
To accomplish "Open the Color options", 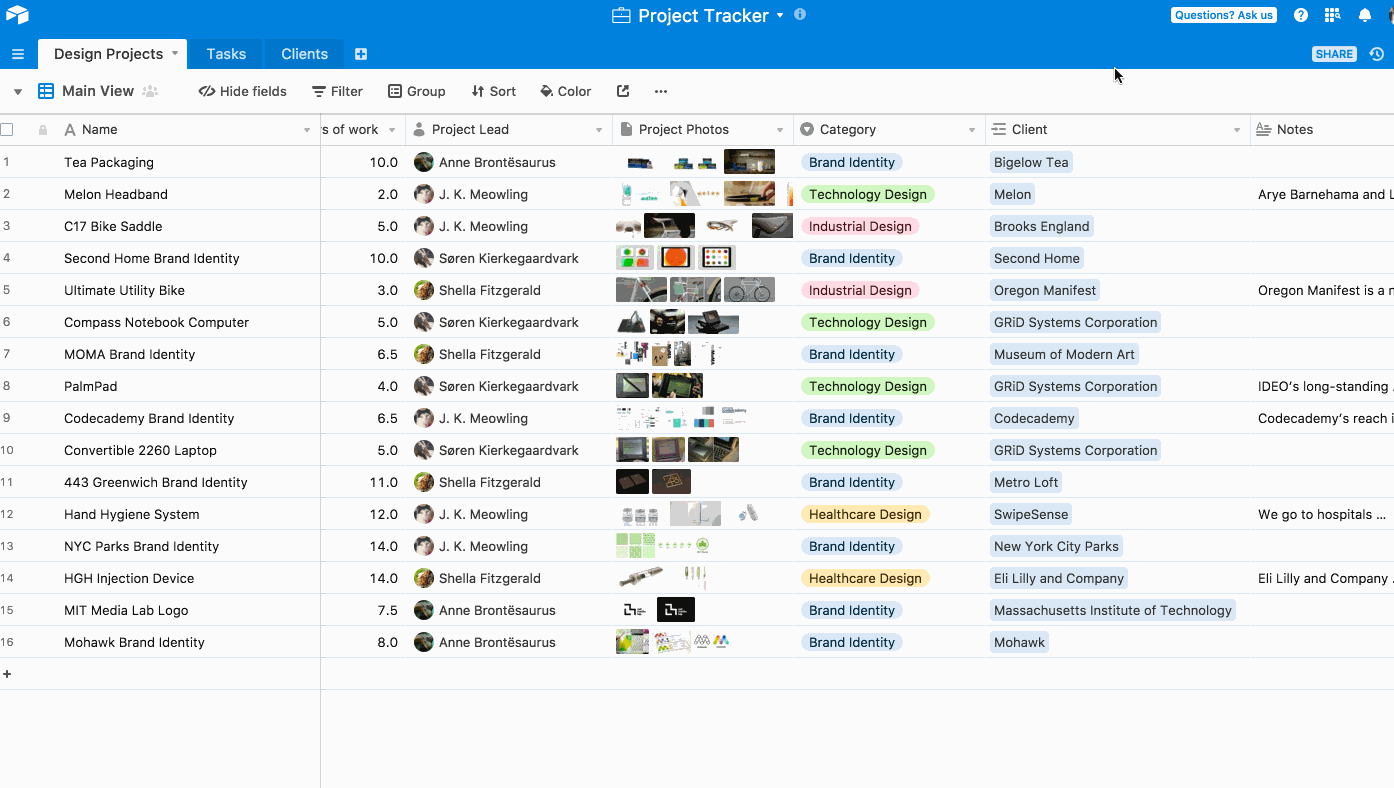I will (566, 91).
